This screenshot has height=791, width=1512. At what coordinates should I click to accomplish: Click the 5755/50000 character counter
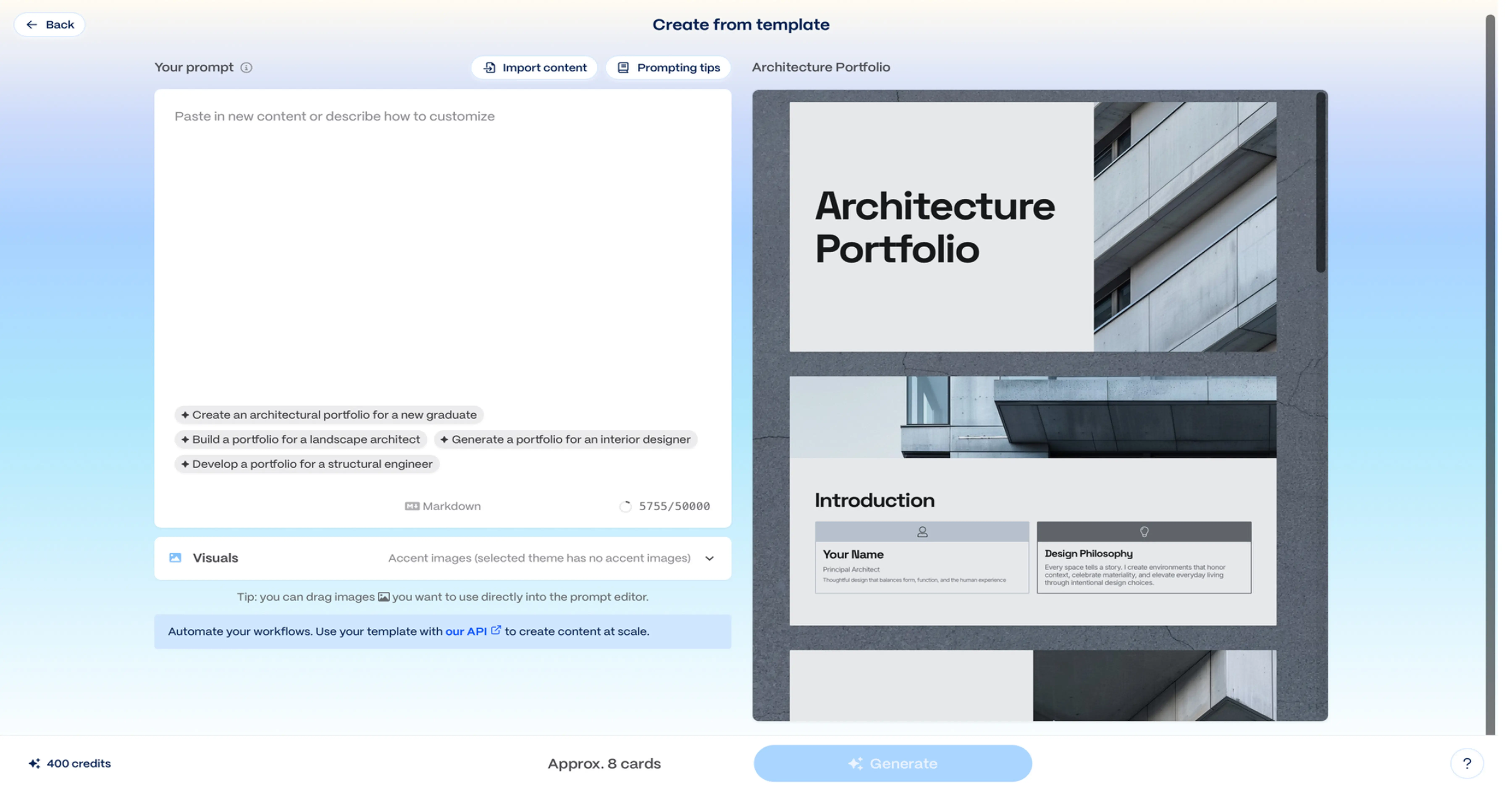(x=674, y=506)
